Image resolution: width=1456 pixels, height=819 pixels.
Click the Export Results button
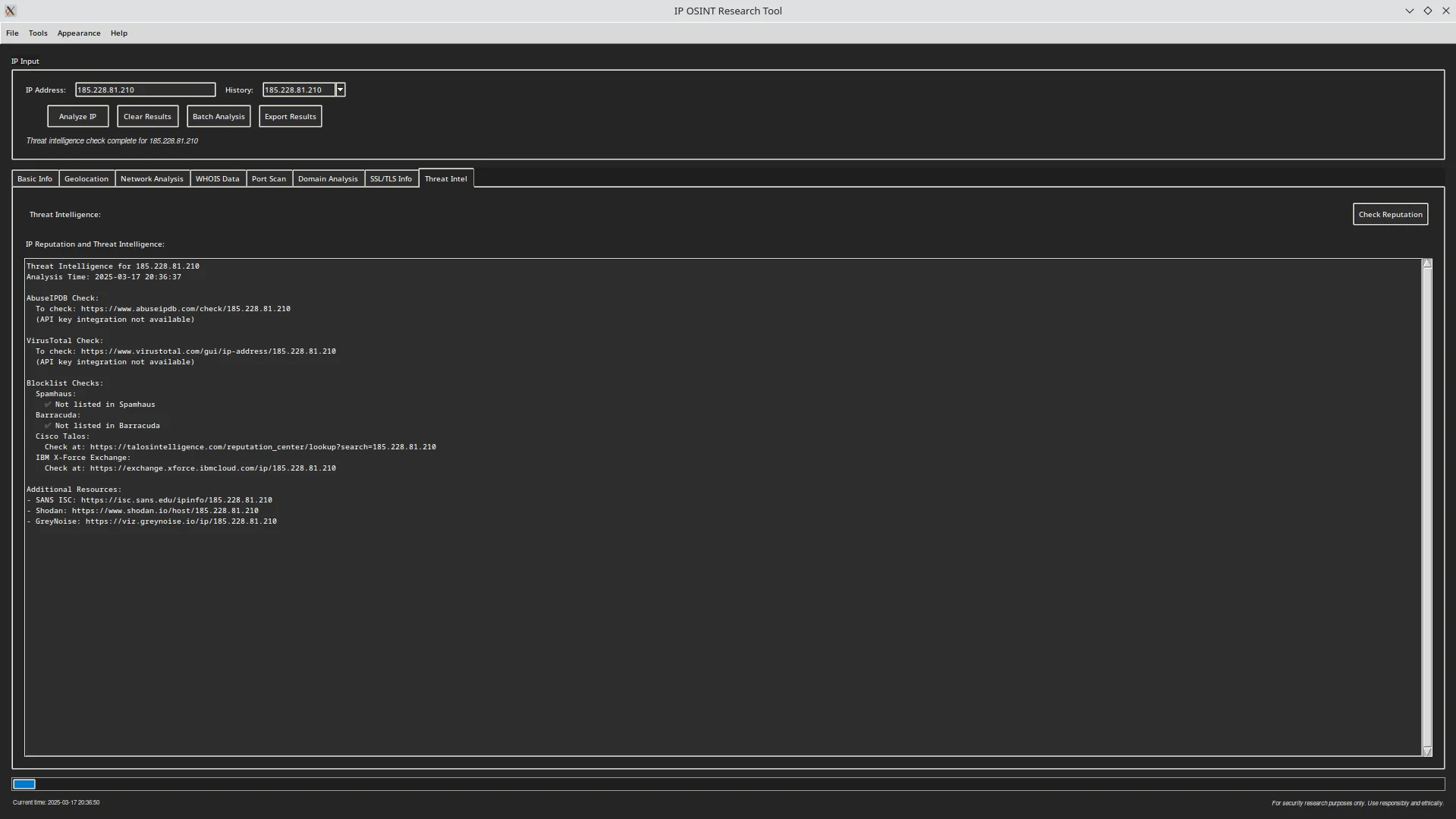click(x=290, y=116)
